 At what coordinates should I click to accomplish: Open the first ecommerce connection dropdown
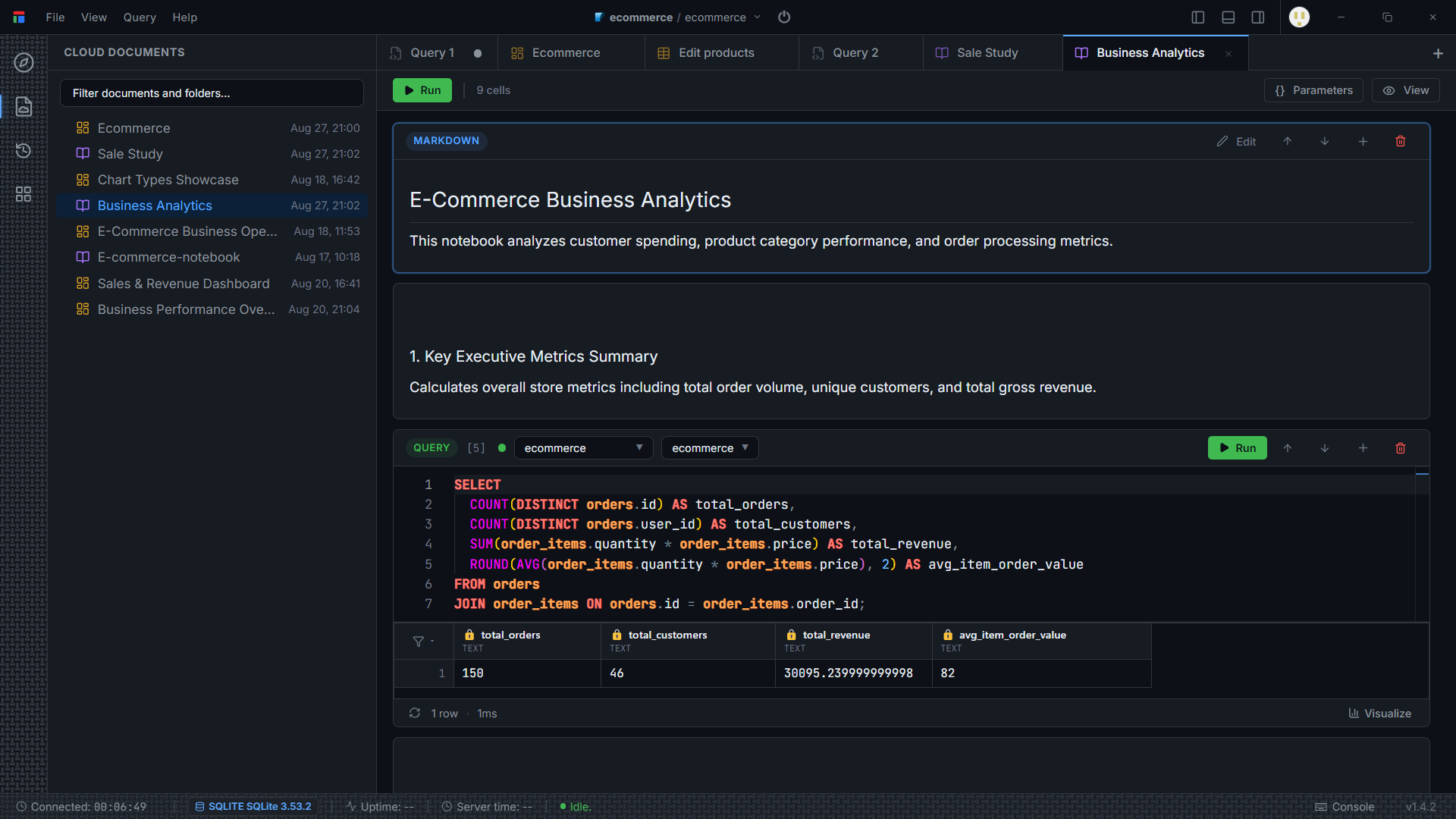pyautogui.click(x=583, y=448)
